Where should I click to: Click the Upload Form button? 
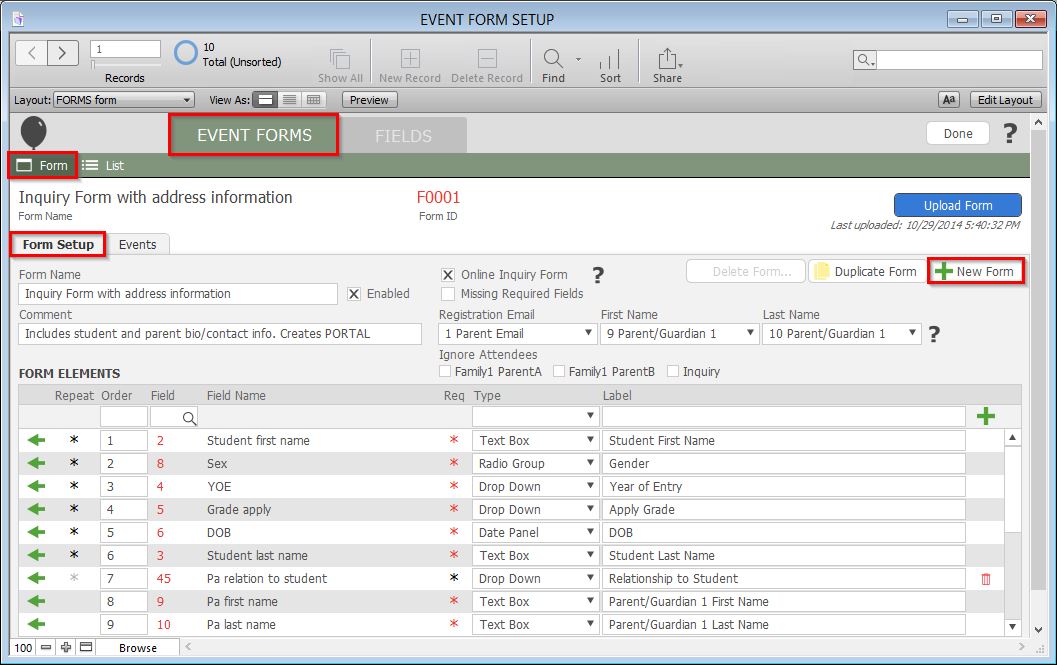point(957,205)
